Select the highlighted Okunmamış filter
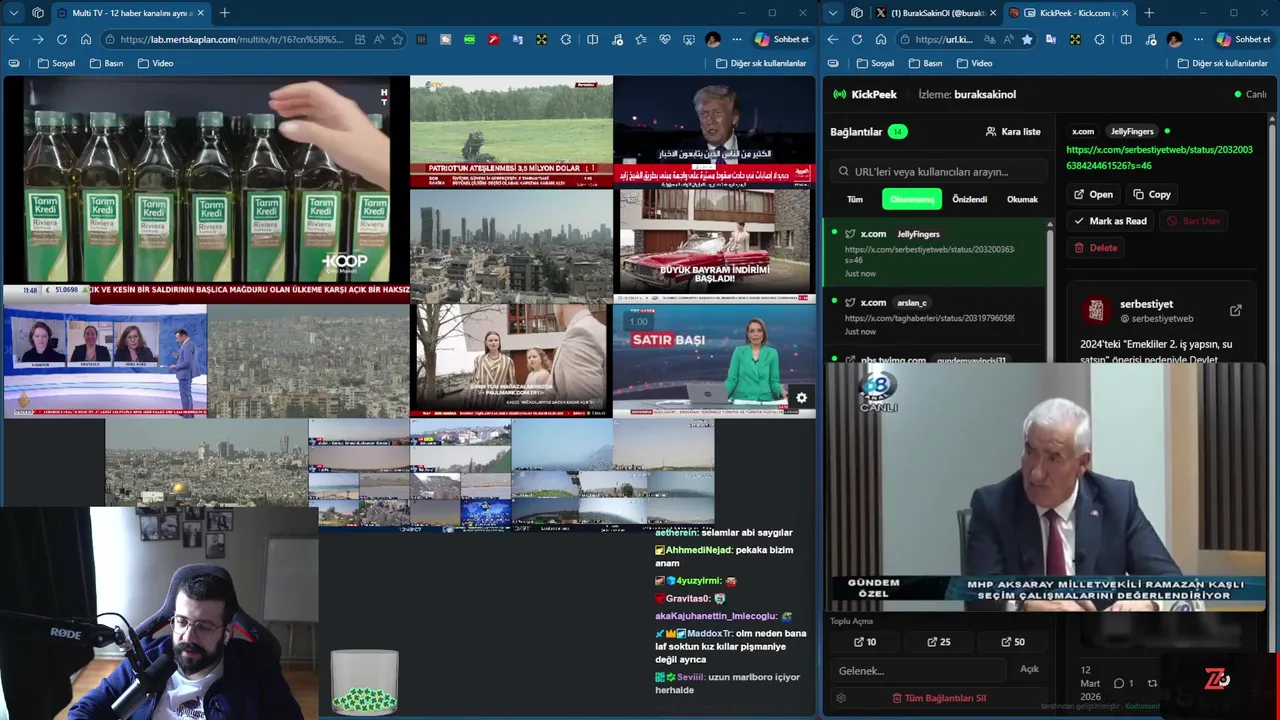This screenshot has width=1280, height=720. click(x=911, y=199)
